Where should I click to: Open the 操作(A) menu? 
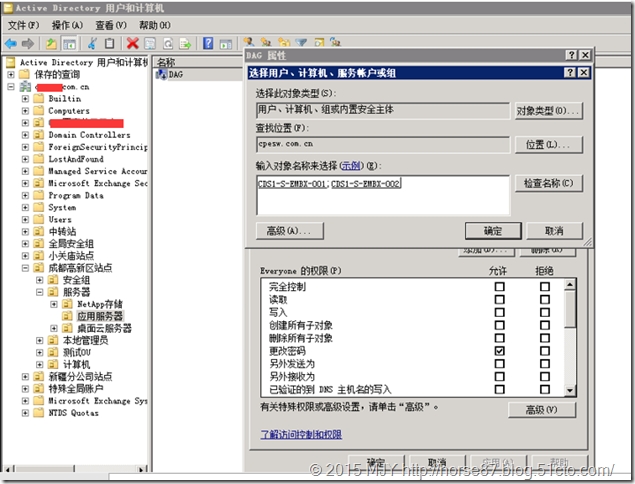tap(67, 24)
